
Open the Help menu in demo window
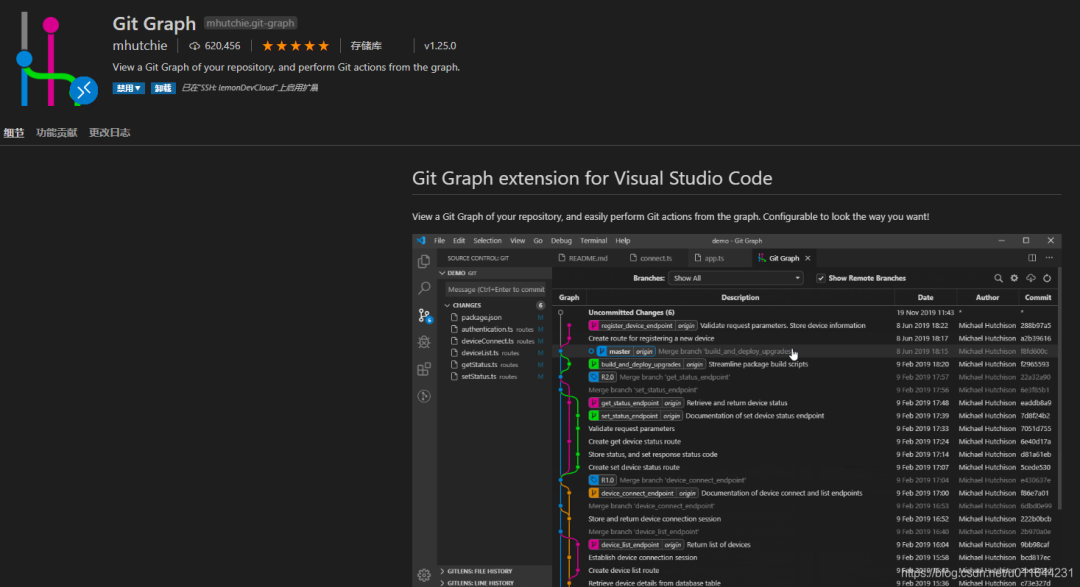click(x=623, y=240)
